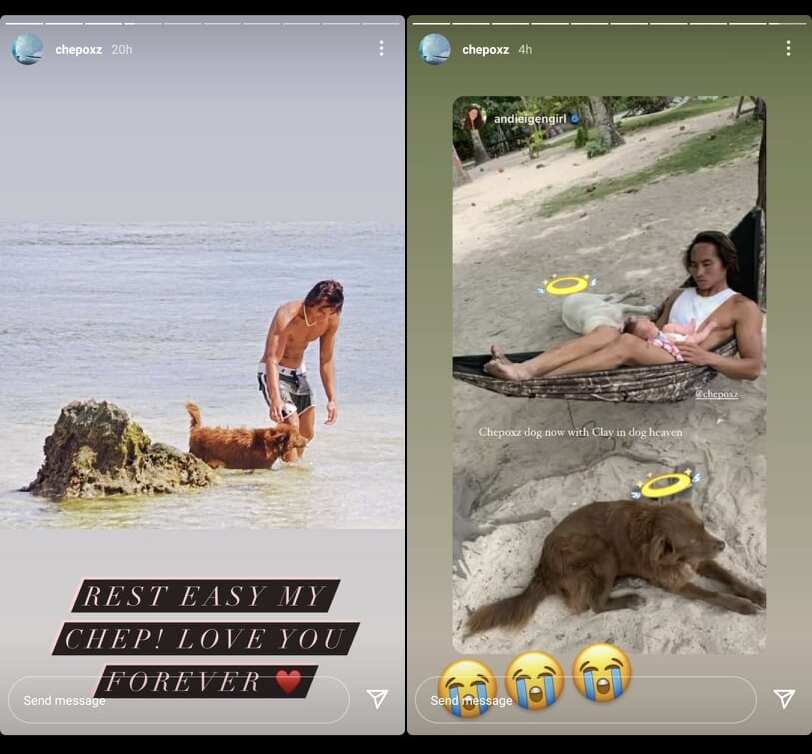812x754 pixels.
Task: Open andieigengirl username in reshared post
Action: click(x=530, y=119)
